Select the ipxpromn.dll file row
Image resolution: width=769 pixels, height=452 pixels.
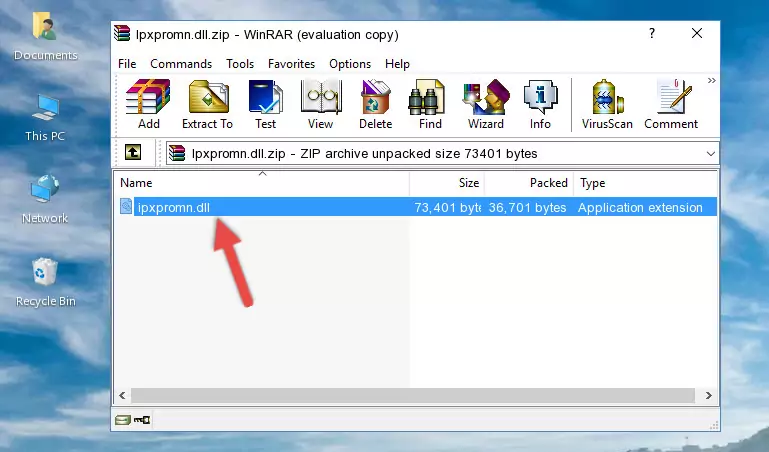tap(416, 207)
